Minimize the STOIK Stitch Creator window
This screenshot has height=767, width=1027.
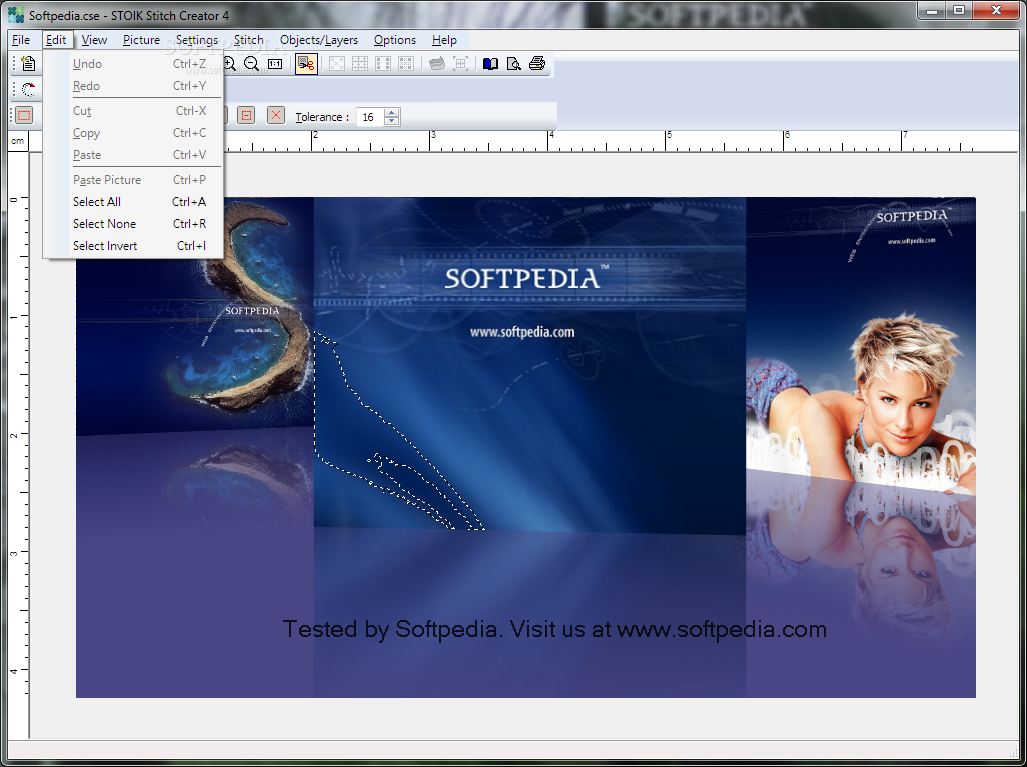[931, 10]
